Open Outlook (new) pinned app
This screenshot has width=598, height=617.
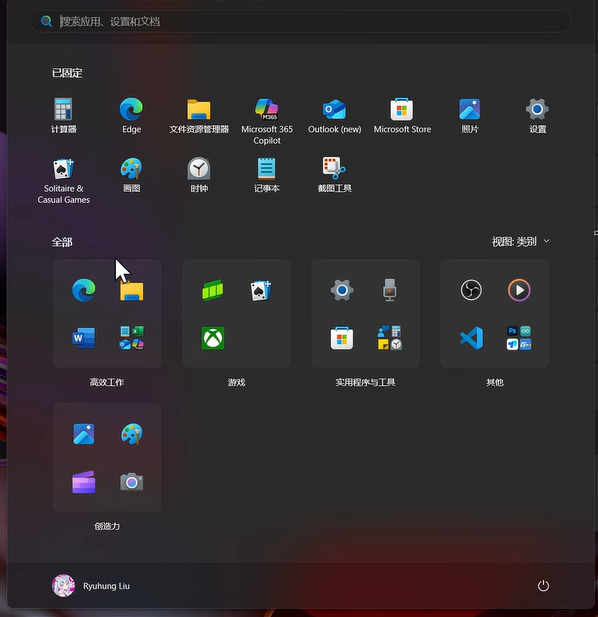pos(334,116)
